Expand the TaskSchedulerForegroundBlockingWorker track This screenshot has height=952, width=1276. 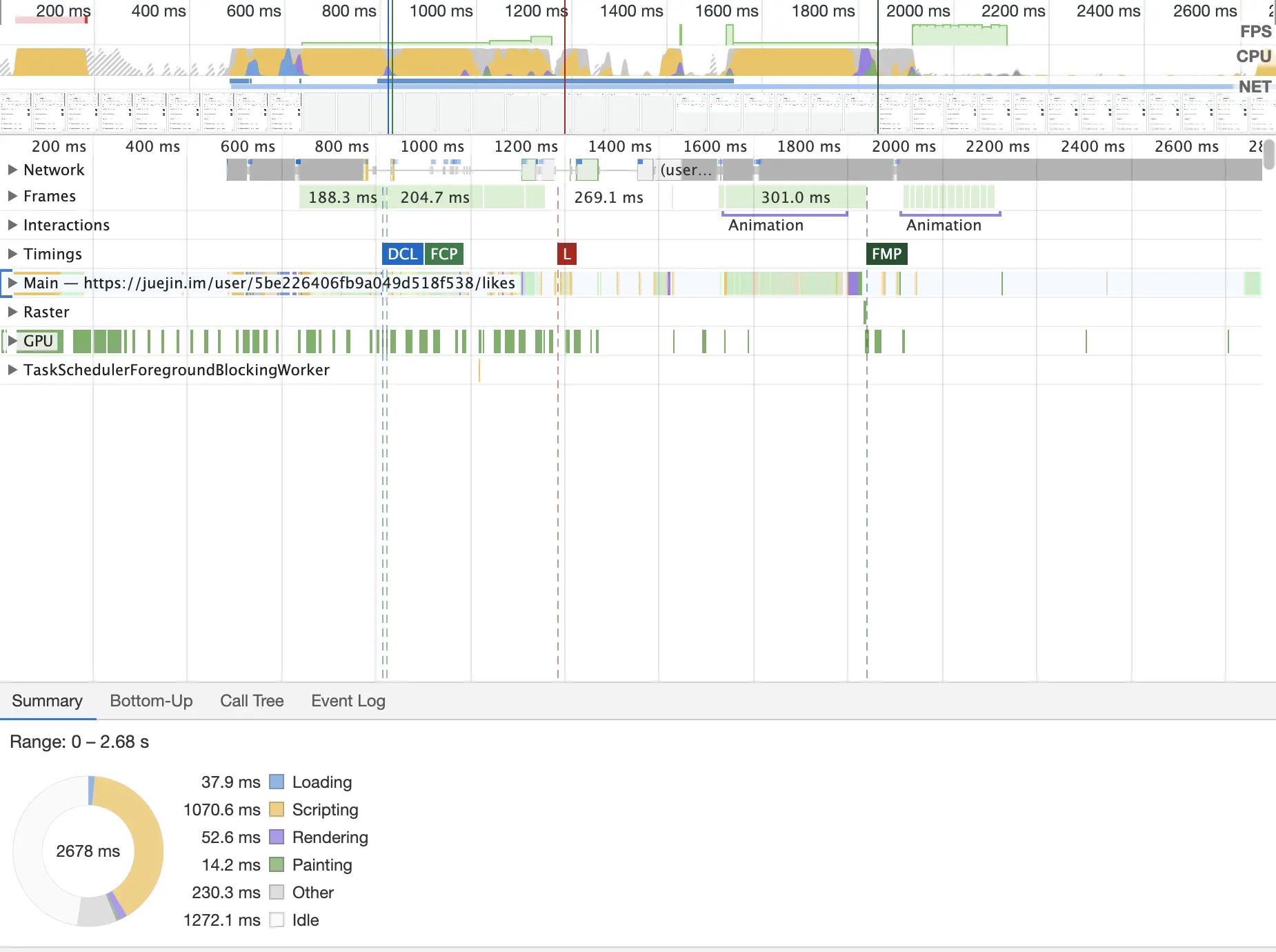(x=12, y=370)
